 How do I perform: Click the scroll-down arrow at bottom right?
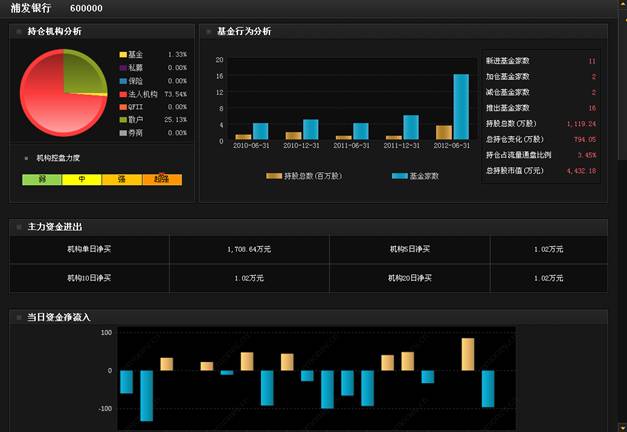(622, 427)
